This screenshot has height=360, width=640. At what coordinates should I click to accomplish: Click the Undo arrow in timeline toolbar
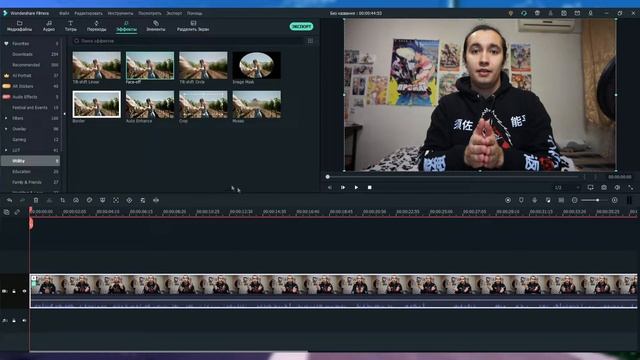coord(9,200)
